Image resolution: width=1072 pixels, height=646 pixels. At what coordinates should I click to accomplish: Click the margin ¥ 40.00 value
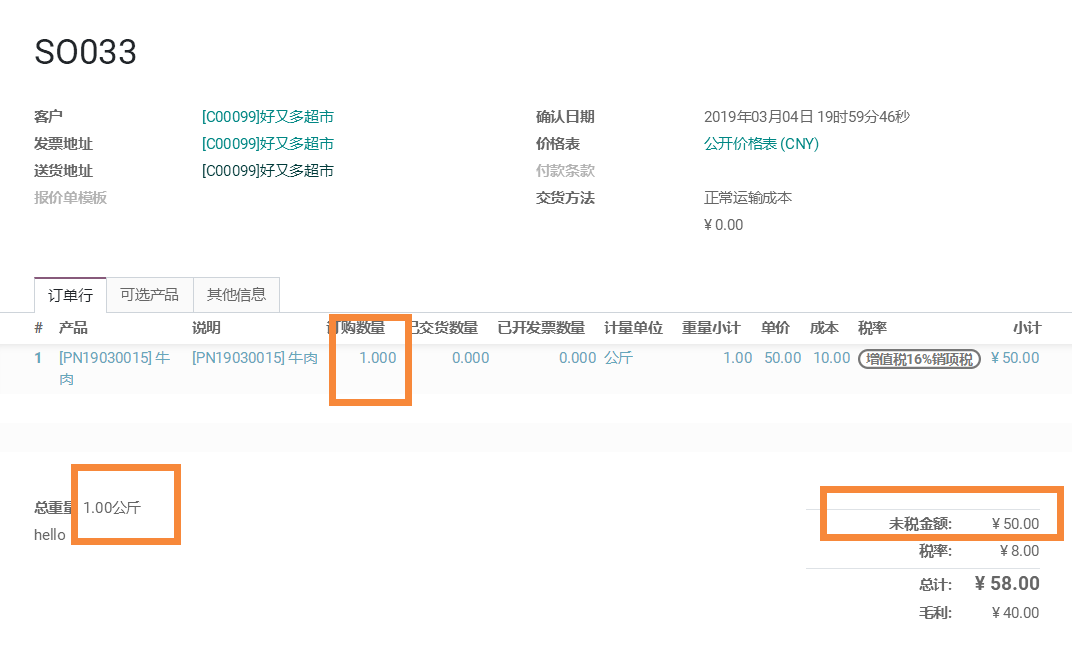tap(1015, 613)
